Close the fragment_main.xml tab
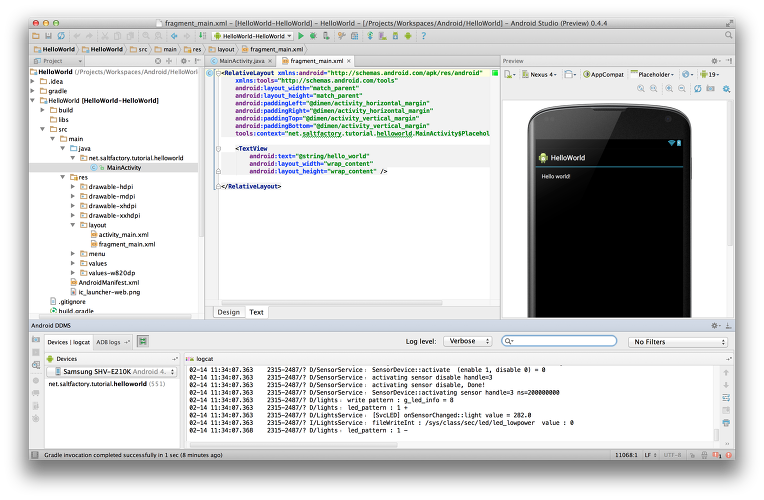The width and height of the screenshot is (764, 500). coord(349,61)
